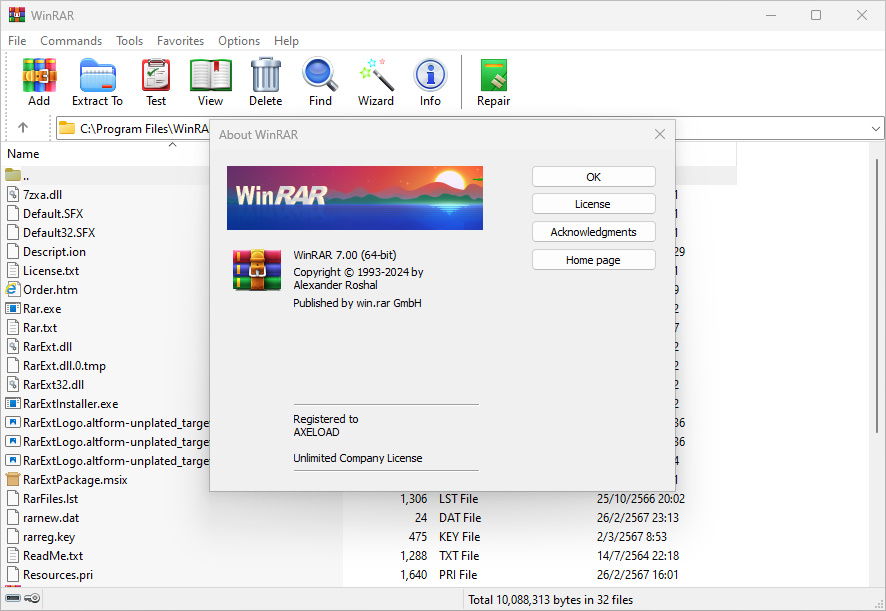886x611 pixels.
Task: Select the parent folder '..' icon
Action: point(12,175)
